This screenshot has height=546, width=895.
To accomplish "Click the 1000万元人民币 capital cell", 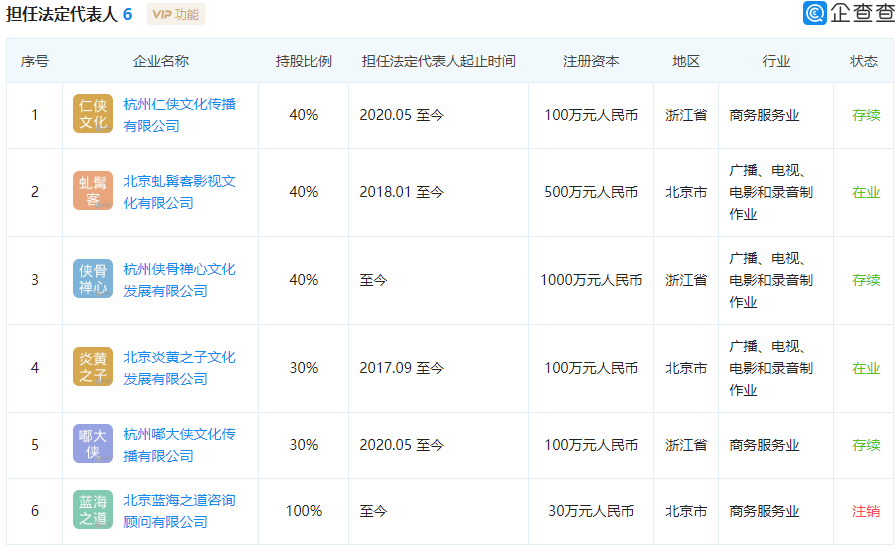I will tap(591, 280).
